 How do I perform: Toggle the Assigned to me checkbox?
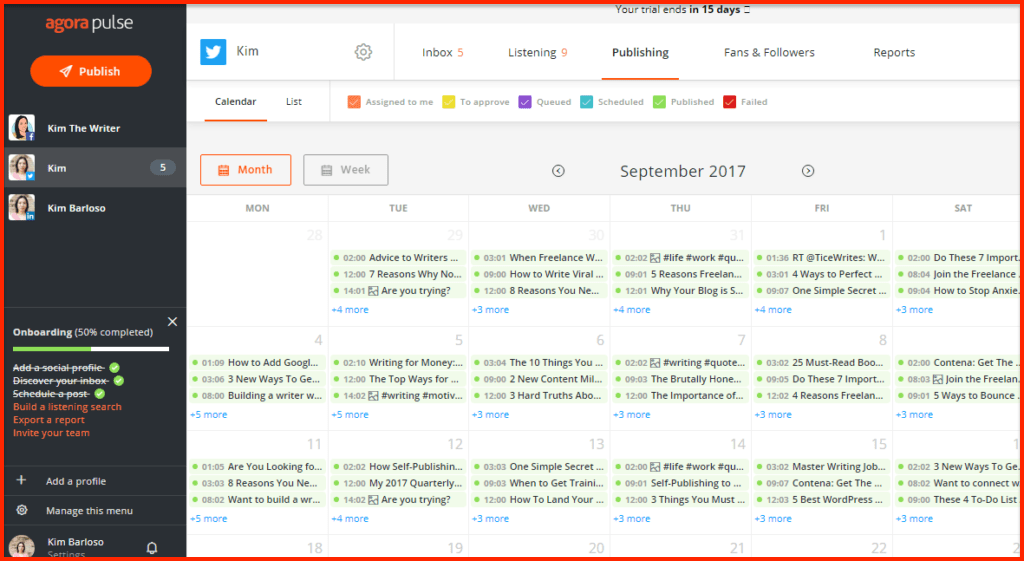tap(354, 102)
